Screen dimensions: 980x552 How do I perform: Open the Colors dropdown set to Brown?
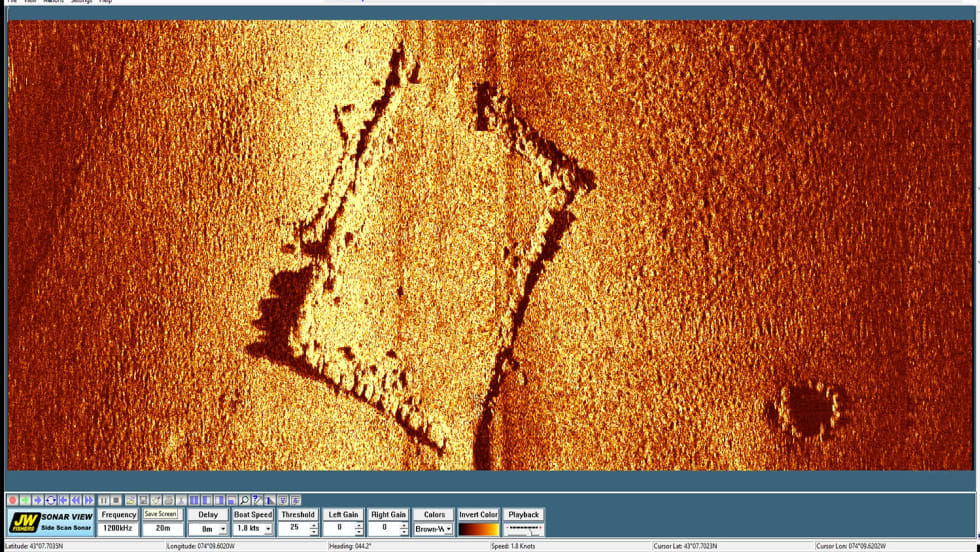tap(447, 529)
